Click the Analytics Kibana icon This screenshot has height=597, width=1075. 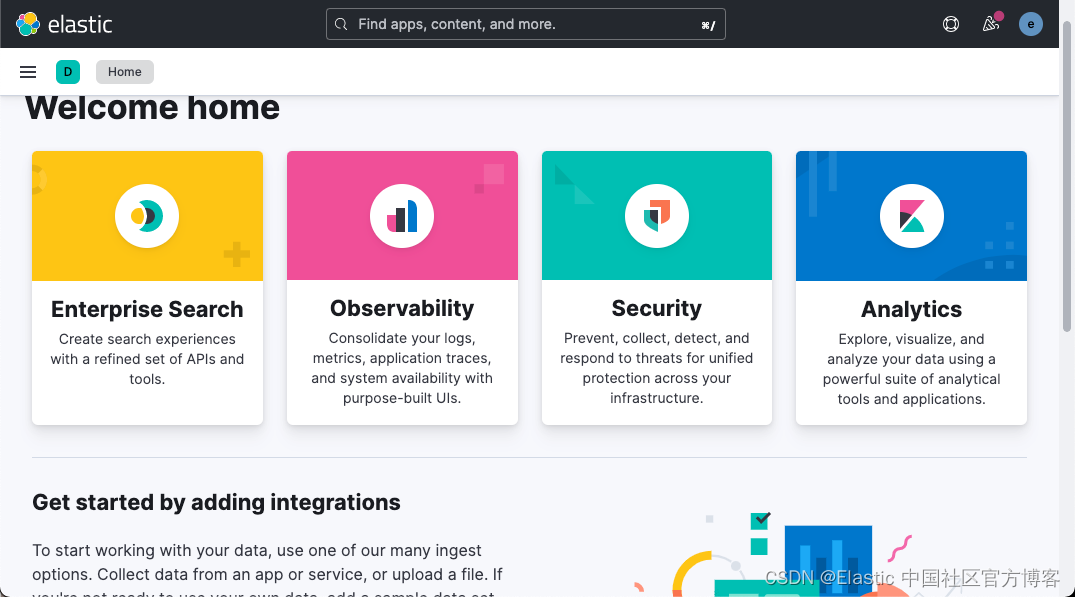911,216
